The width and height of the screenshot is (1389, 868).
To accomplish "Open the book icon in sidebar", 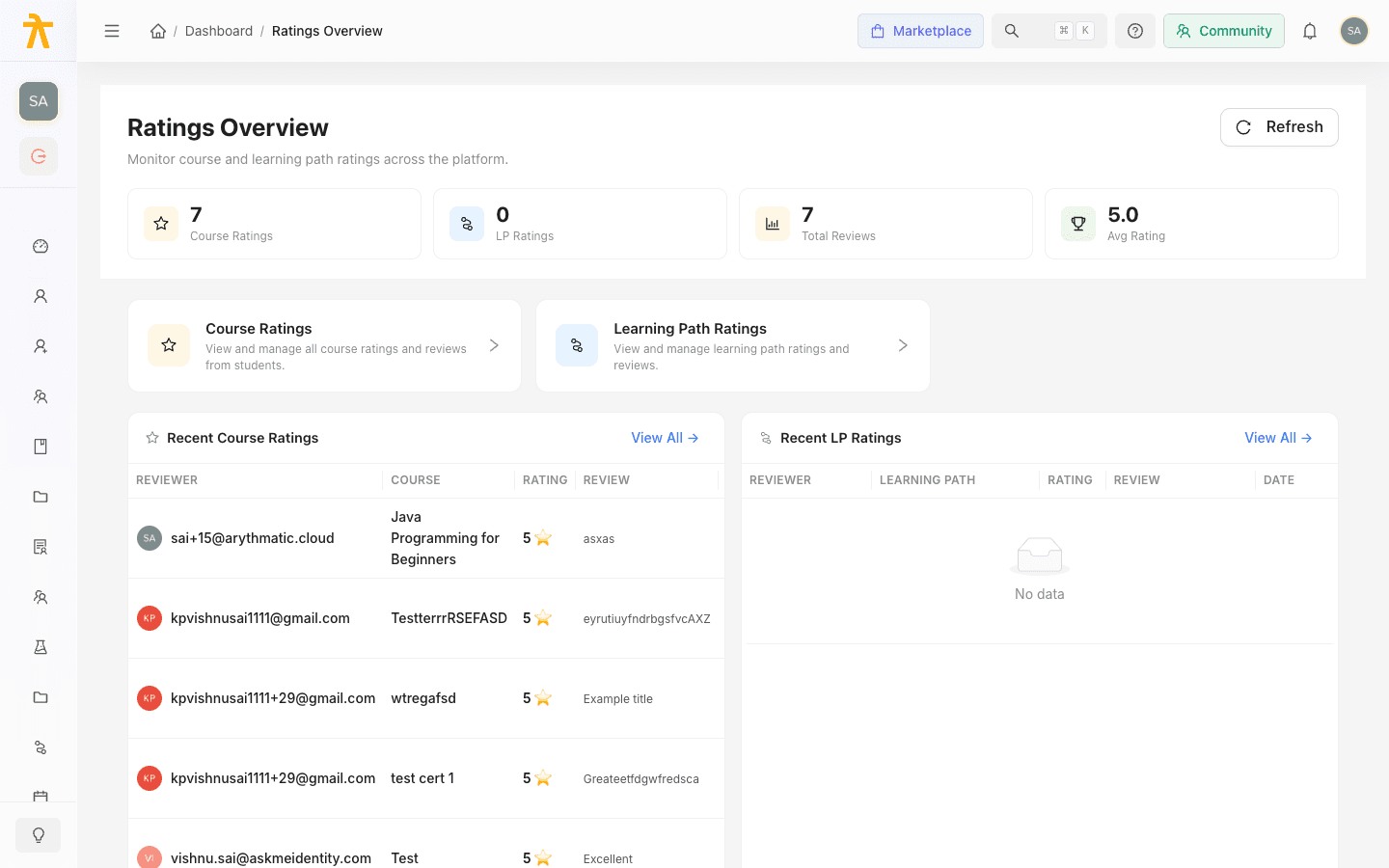I will (41, 447).
